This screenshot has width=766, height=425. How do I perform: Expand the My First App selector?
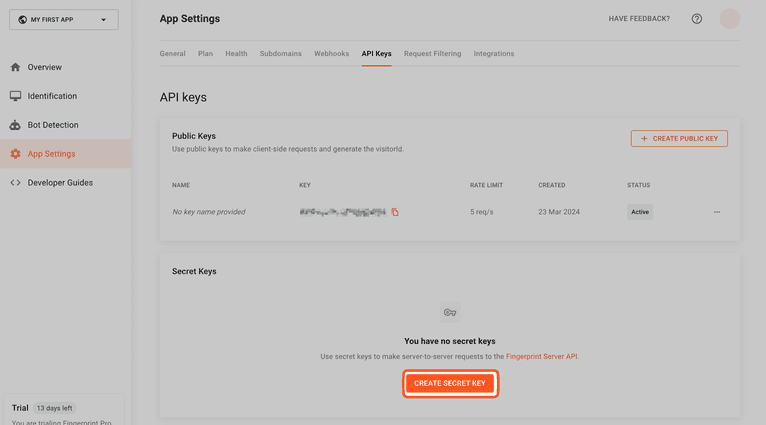(x=63, y=19)
